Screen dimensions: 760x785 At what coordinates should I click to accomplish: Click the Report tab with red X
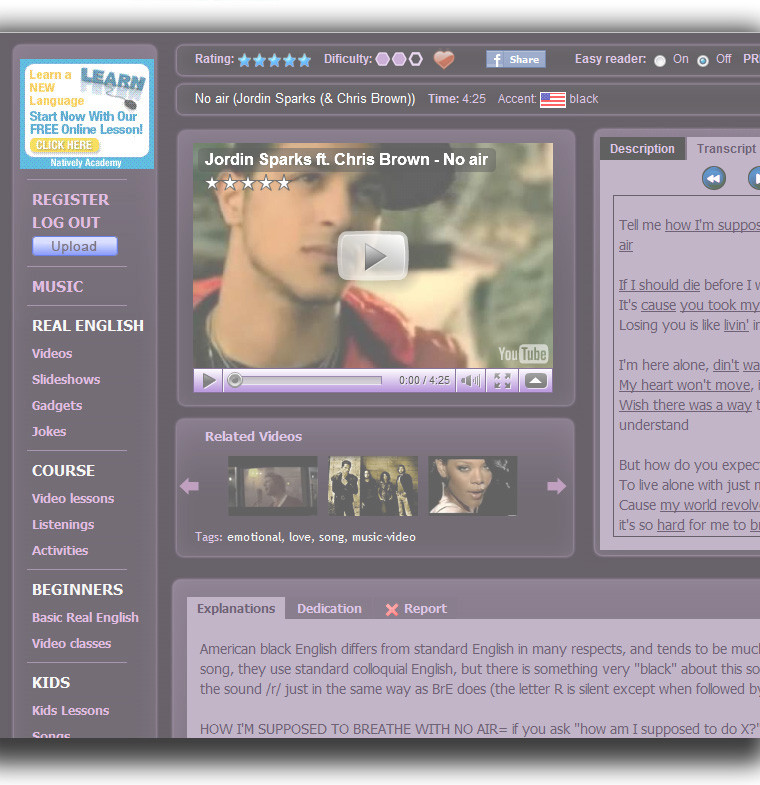click(x=416, y=609)
